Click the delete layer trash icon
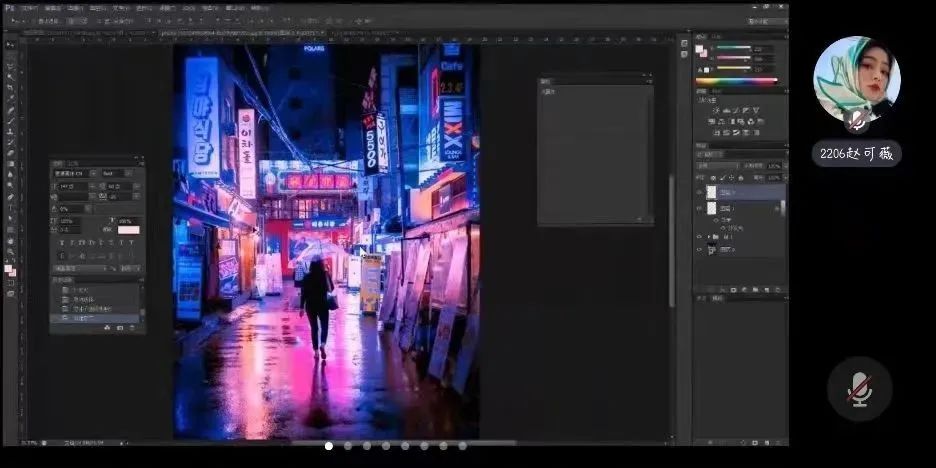 click(x=778, y=290)
